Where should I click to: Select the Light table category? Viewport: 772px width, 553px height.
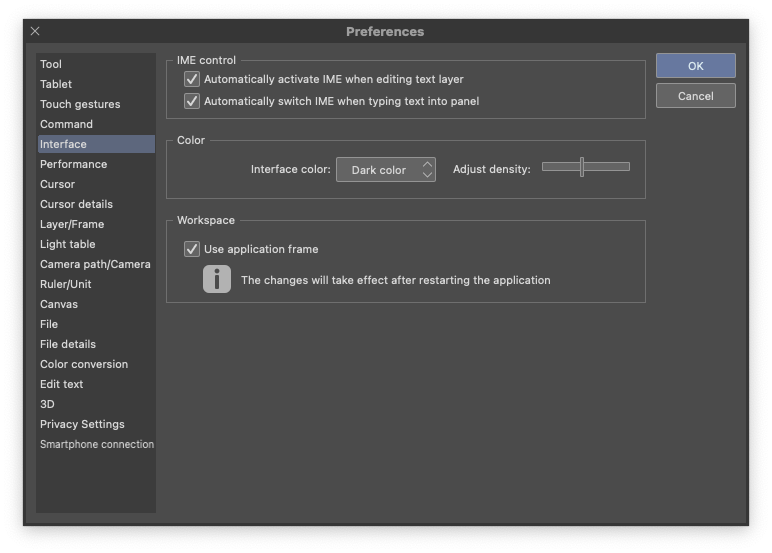click(x=96, y=244)
